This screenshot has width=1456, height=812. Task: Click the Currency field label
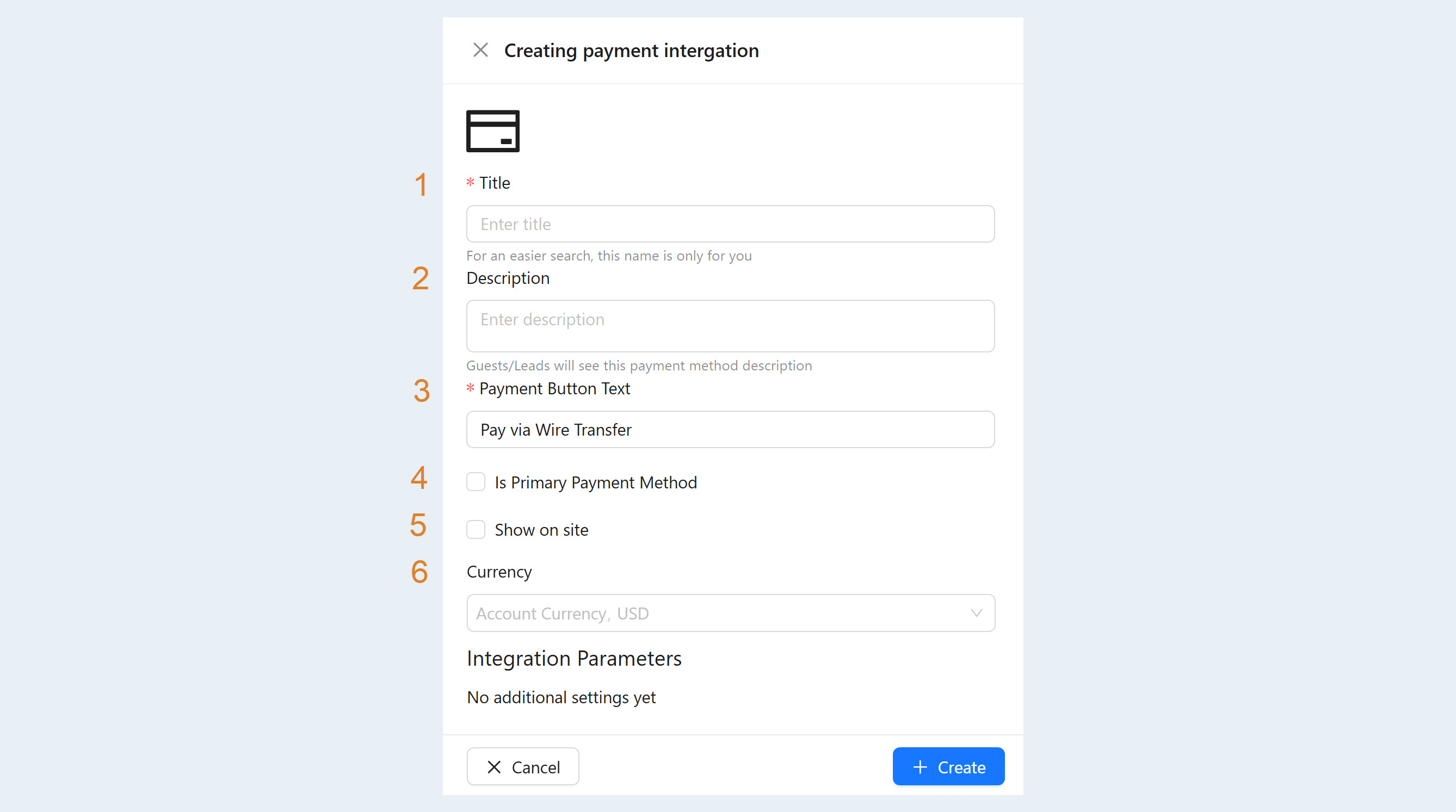point(499,572)
